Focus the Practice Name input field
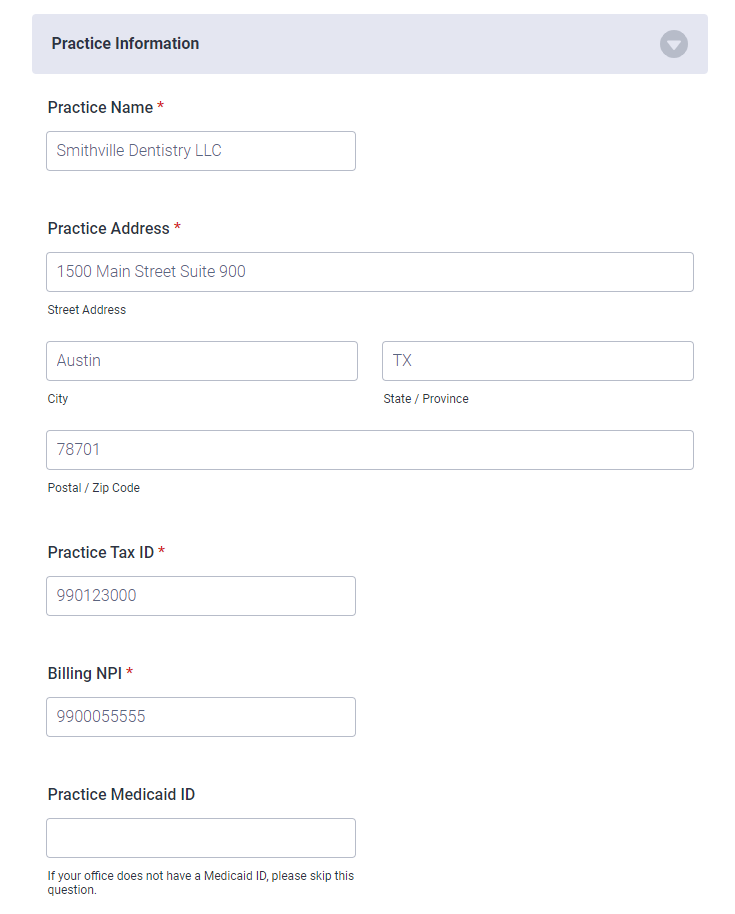735x914 pixels. [201, 151]
